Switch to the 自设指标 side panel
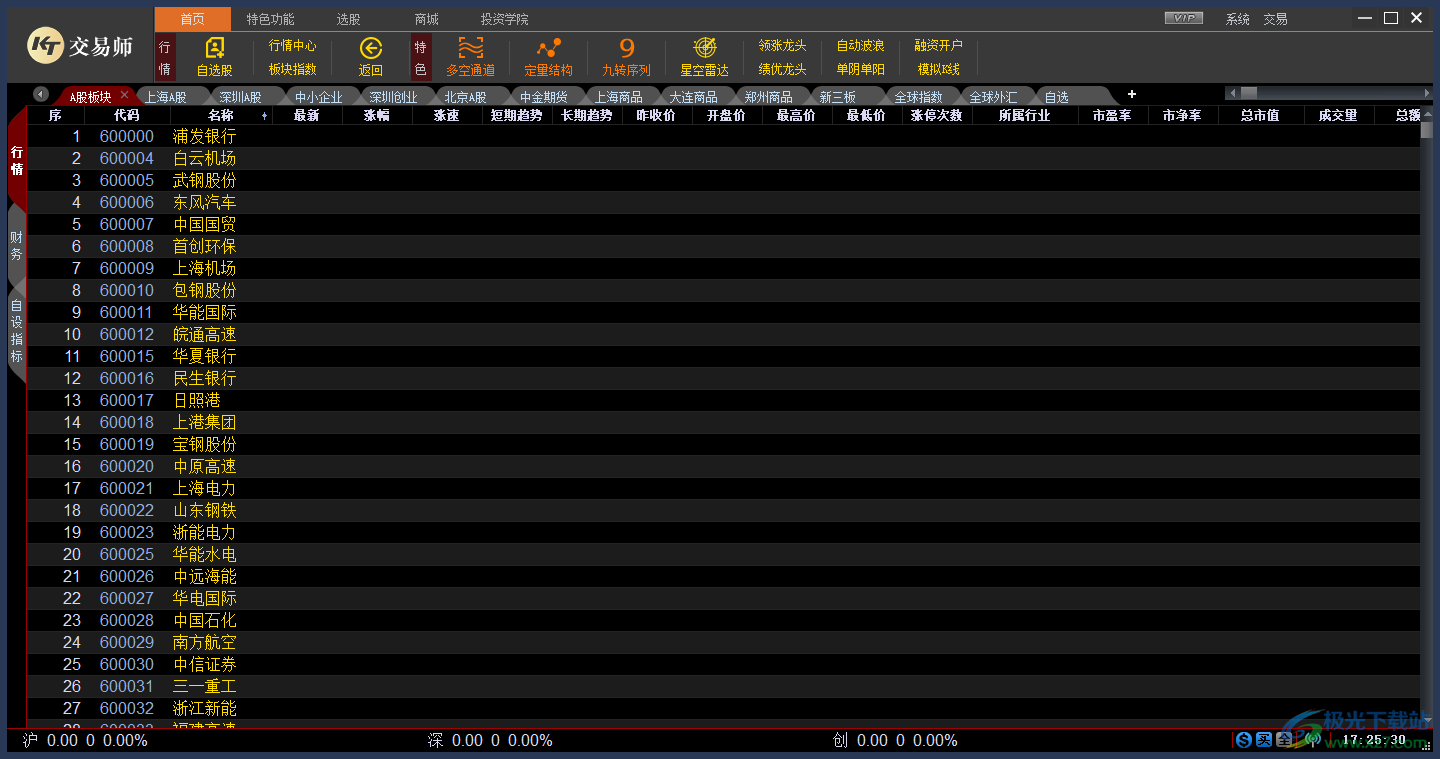The width and height of the screenshot is (1440, 759). 16,331
